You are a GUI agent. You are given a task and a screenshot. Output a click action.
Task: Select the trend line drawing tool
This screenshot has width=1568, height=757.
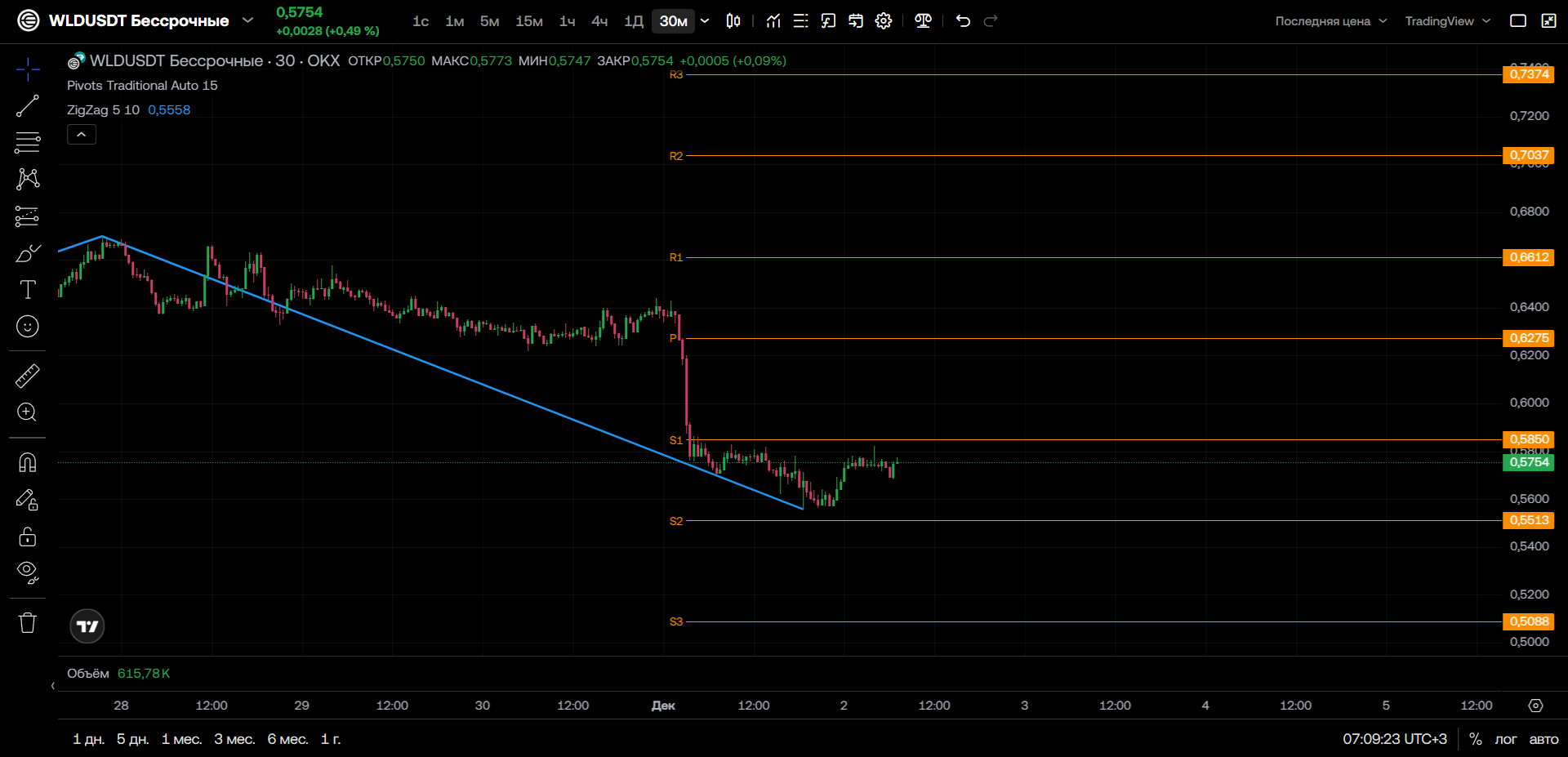click(28, 106)
